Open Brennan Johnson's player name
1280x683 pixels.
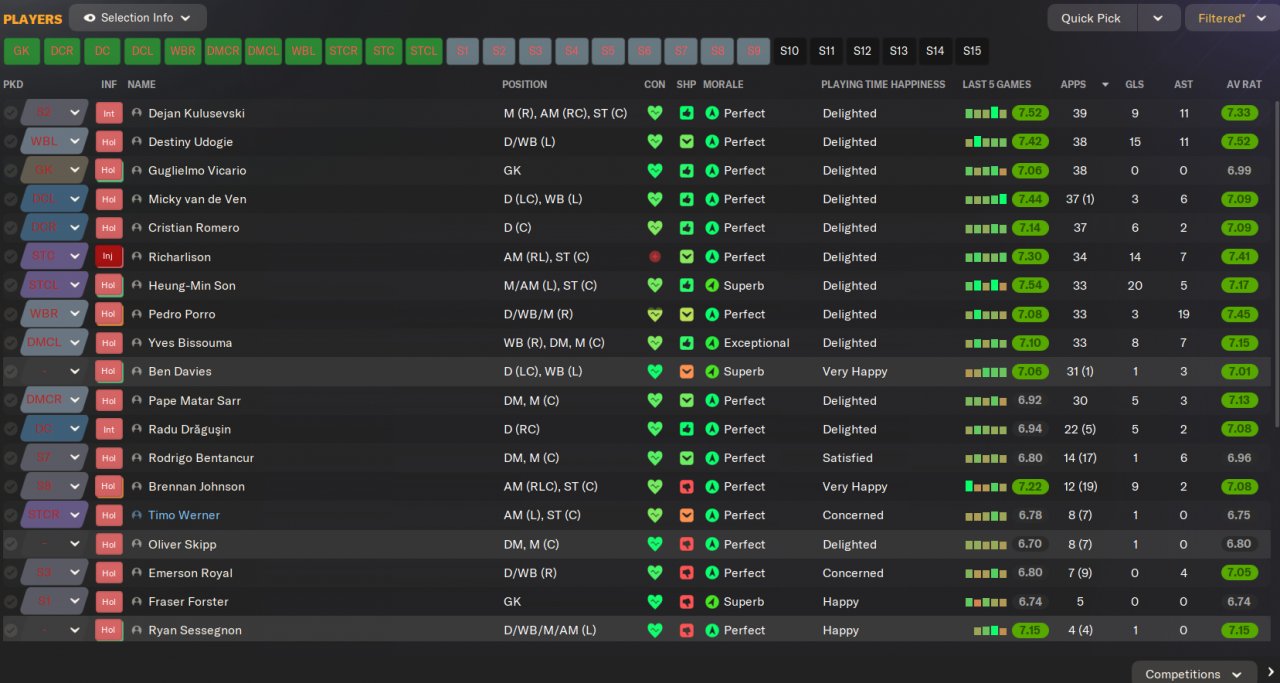coord(196,486)
